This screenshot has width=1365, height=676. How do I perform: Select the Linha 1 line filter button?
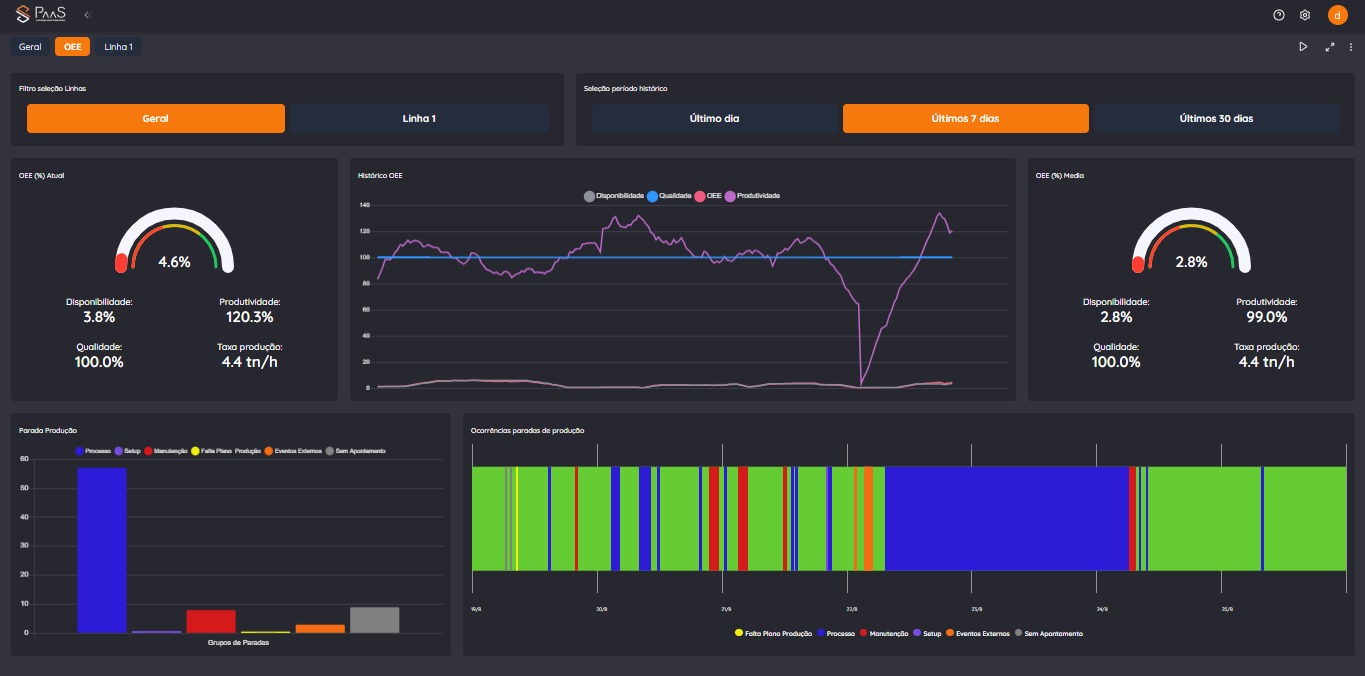pyautogui.click(x=419, y=118)
